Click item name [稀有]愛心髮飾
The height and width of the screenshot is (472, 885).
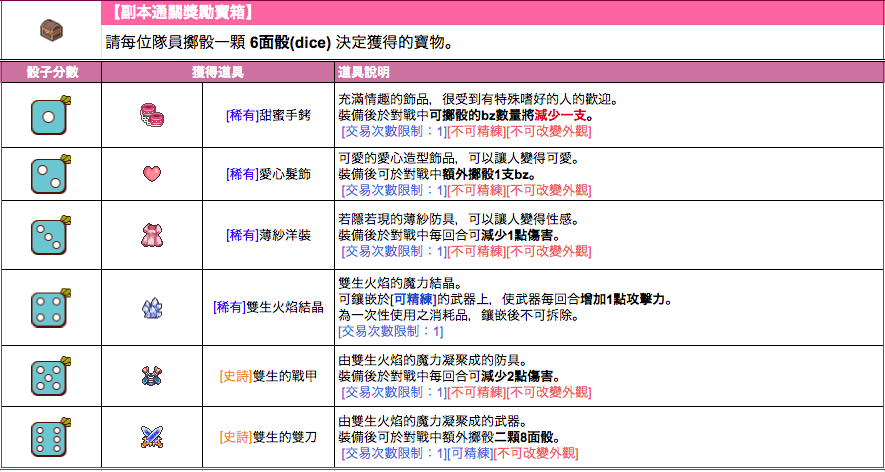(x=268, y=174)
